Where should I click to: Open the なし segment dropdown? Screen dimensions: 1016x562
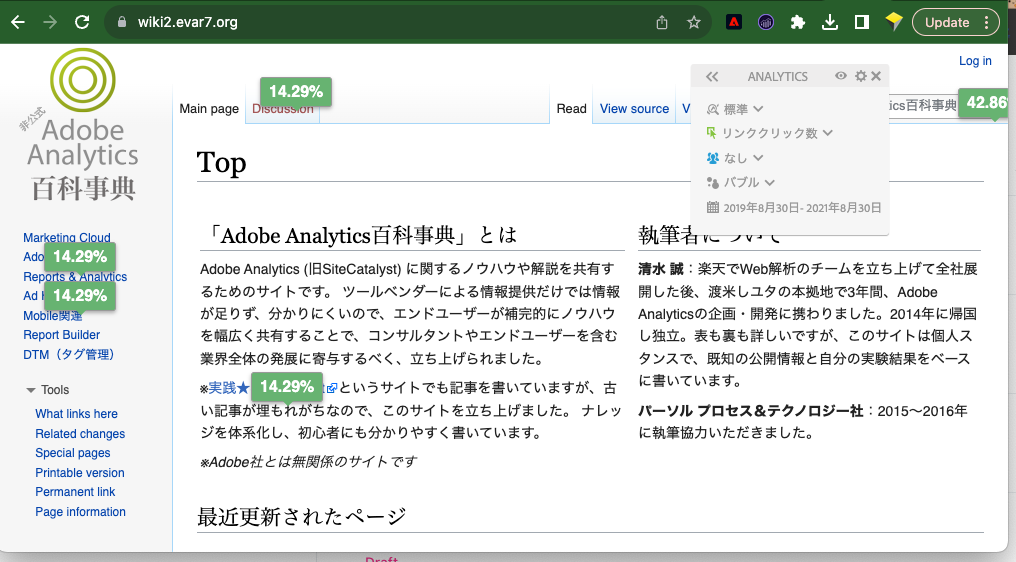(x=743, y=158)
